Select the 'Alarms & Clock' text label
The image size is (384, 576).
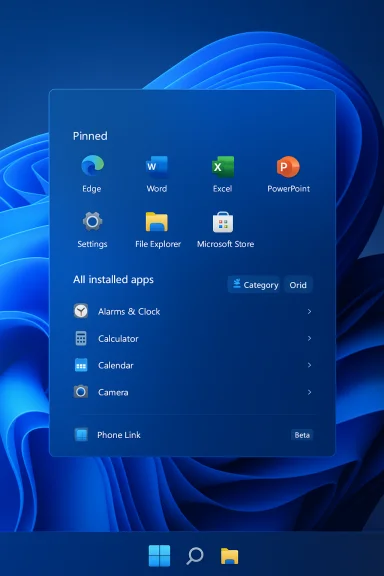click(129, 312)
